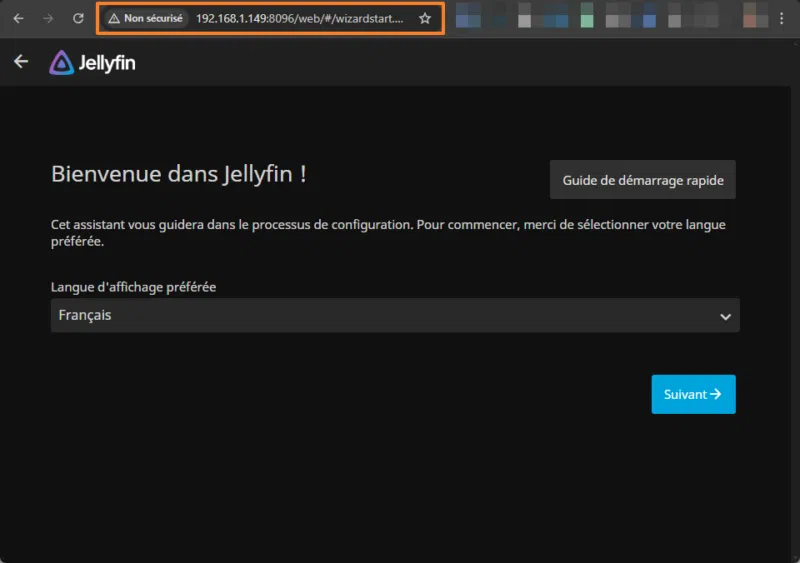Click the green blurred extension icon
This screenshot has height=563, width=800.
586,18
